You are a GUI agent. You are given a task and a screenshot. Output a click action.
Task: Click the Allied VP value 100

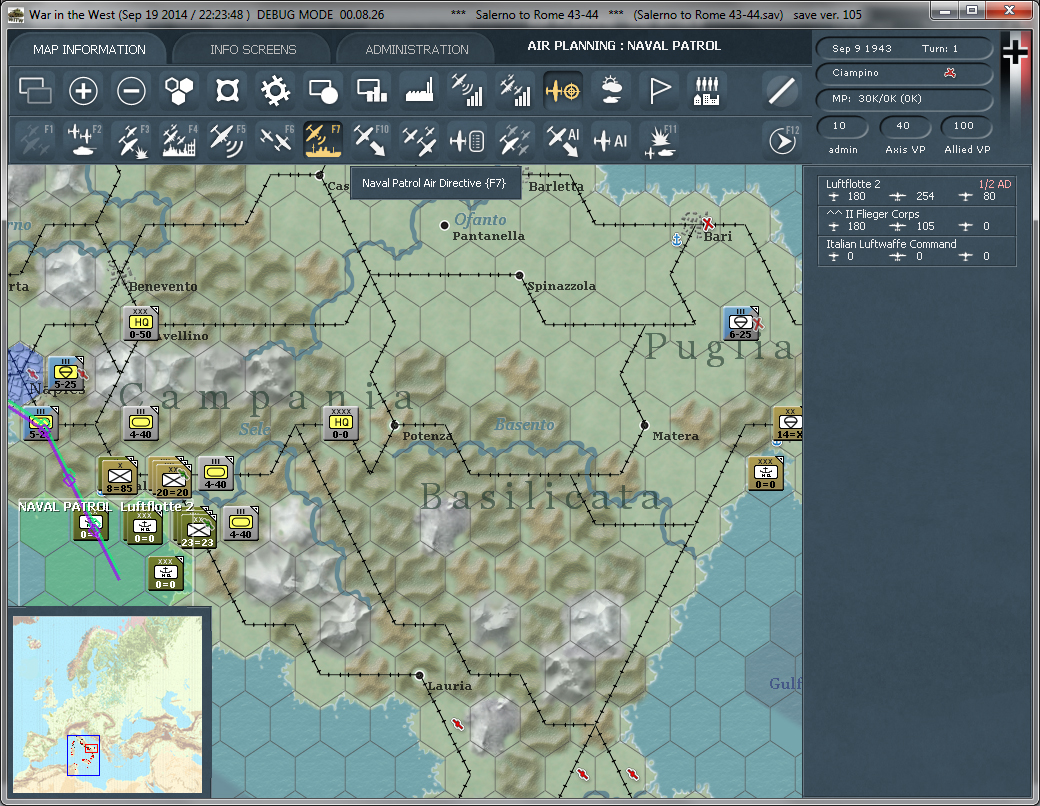coord(964,125)
